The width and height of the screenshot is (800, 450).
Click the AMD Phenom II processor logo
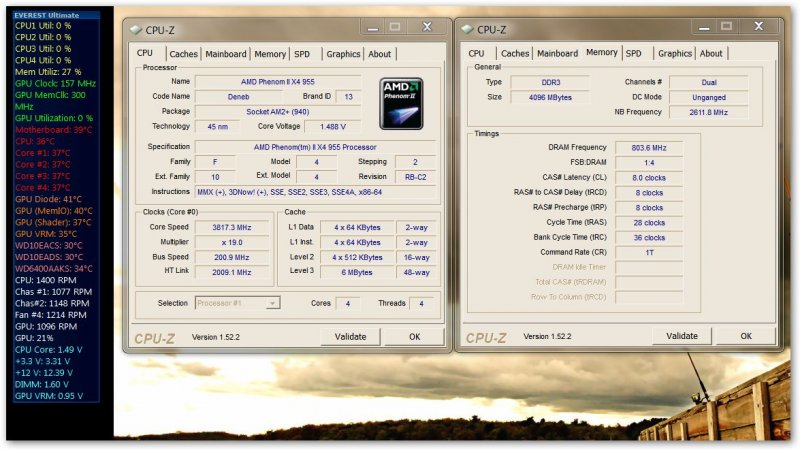[401, 104]
